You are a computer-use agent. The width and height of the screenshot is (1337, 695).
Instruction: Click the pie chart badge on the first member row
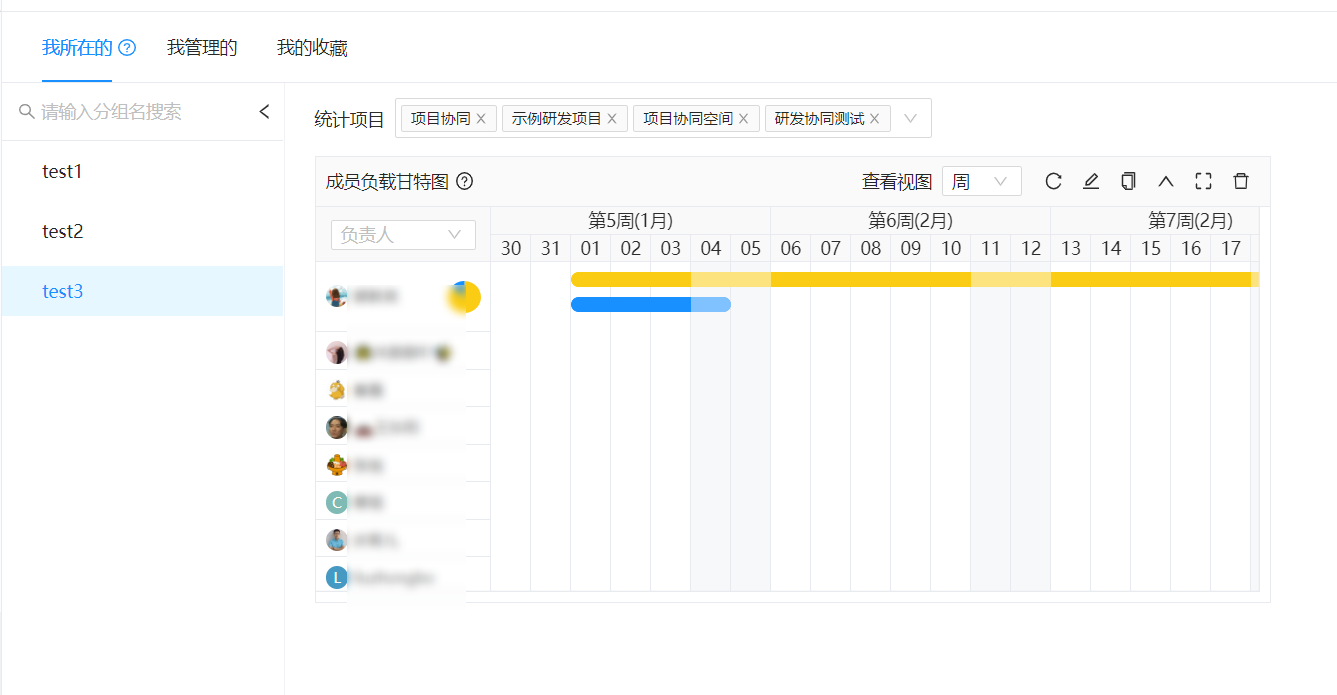(x=463, y=296)
